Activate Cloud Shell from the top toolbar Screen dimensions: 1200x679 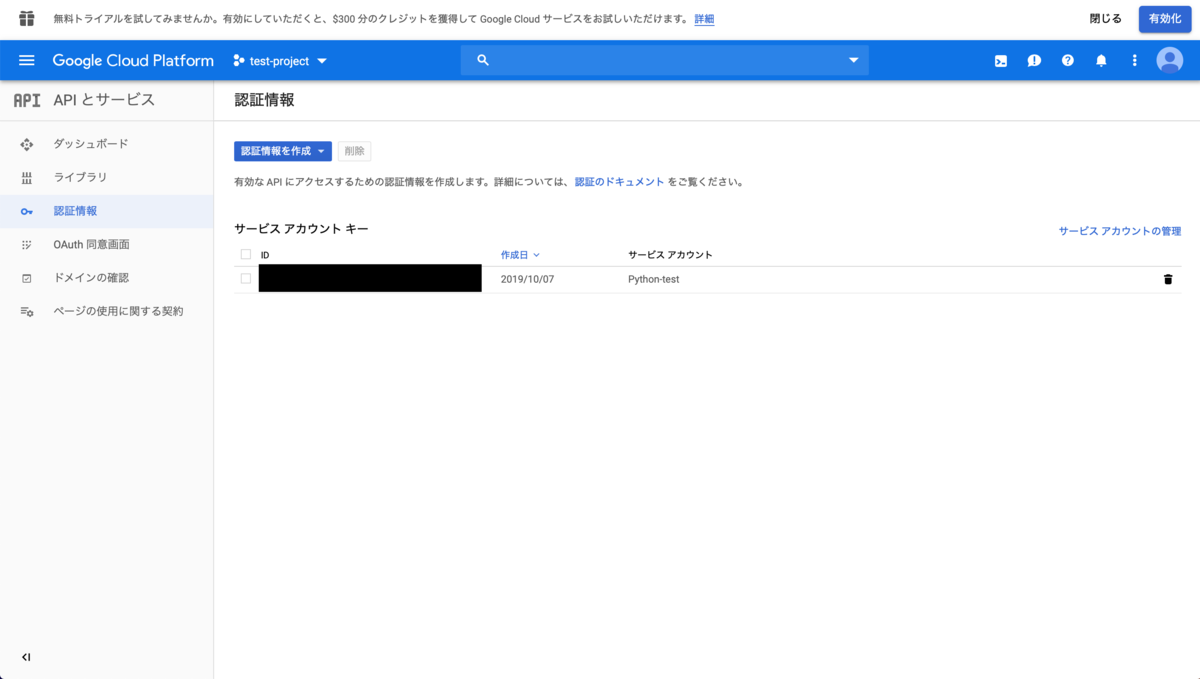pyautogui.click(x=1000, y=60)
